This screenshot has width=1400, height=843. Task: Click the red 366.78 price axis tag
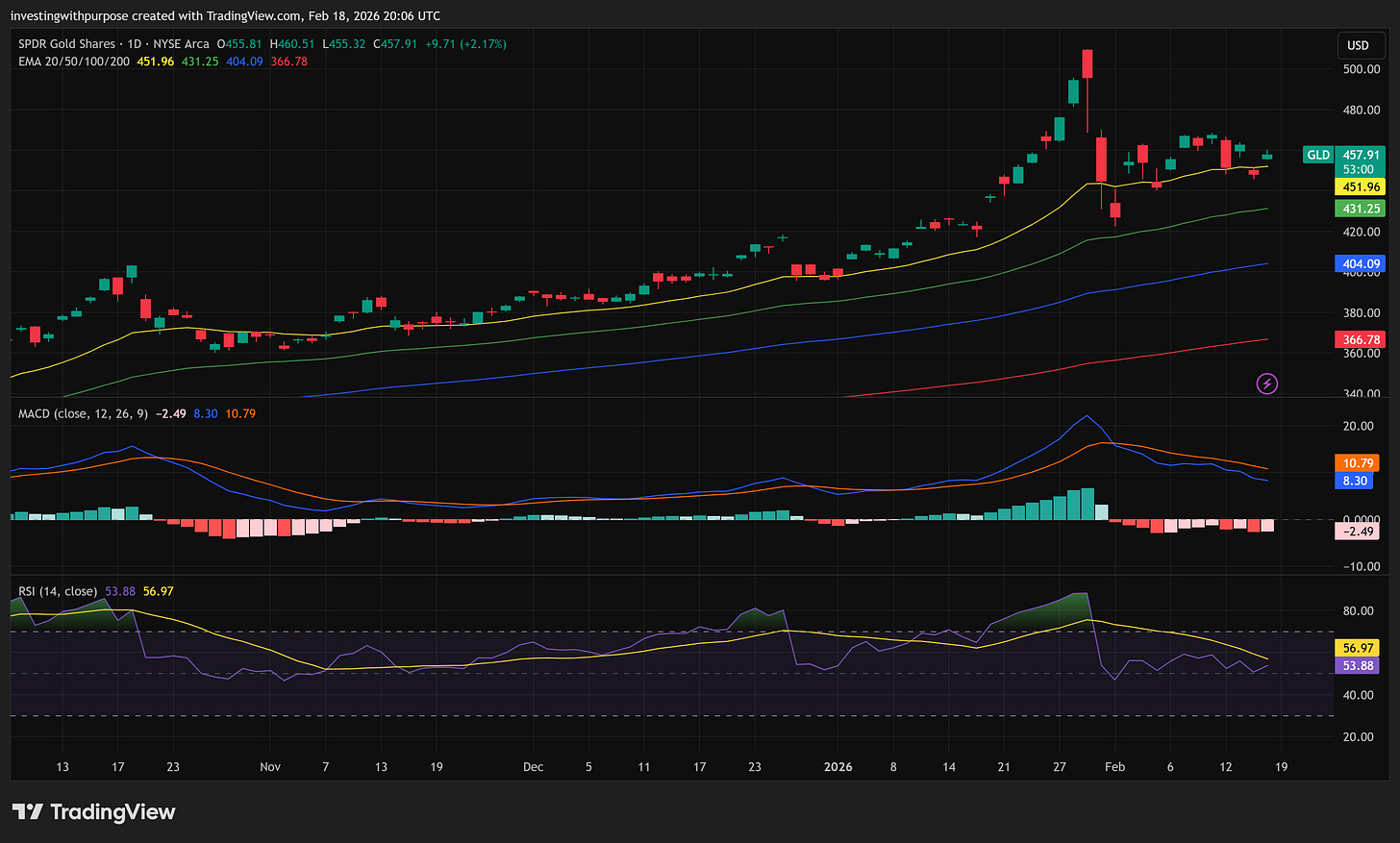[1361, 339]
